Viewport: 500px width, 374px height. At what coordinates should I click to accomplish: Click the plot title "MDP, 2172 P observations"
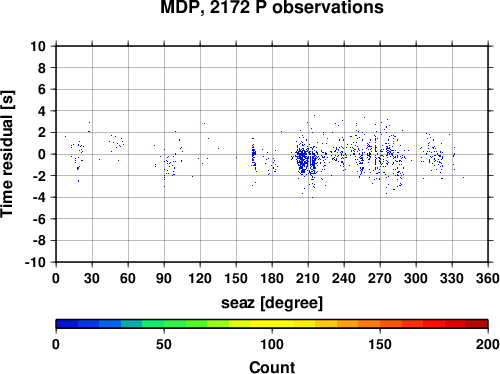click(272, 7)
